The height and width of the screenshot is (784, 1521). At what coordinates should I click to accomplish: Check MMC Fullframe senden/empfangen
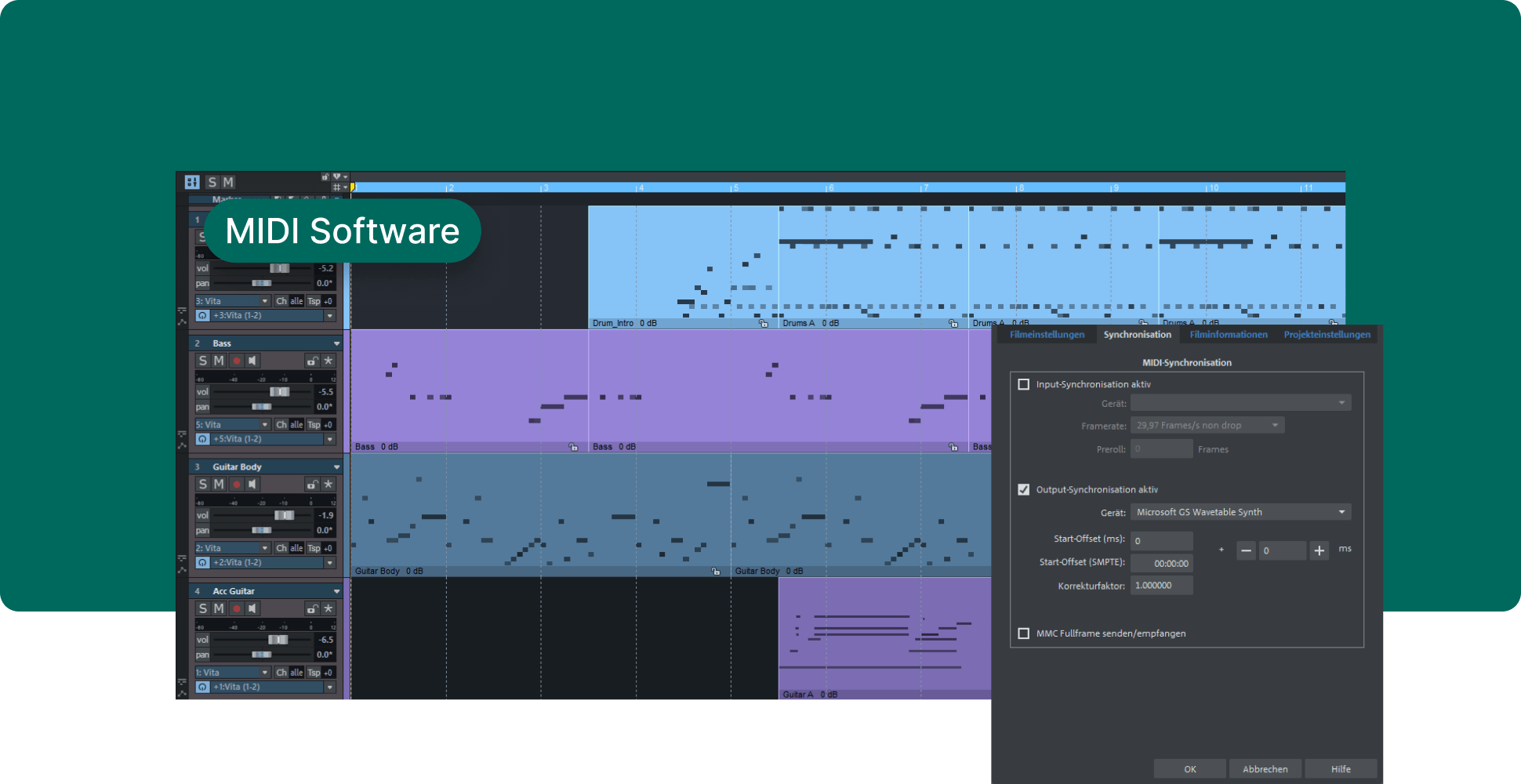1023,633
